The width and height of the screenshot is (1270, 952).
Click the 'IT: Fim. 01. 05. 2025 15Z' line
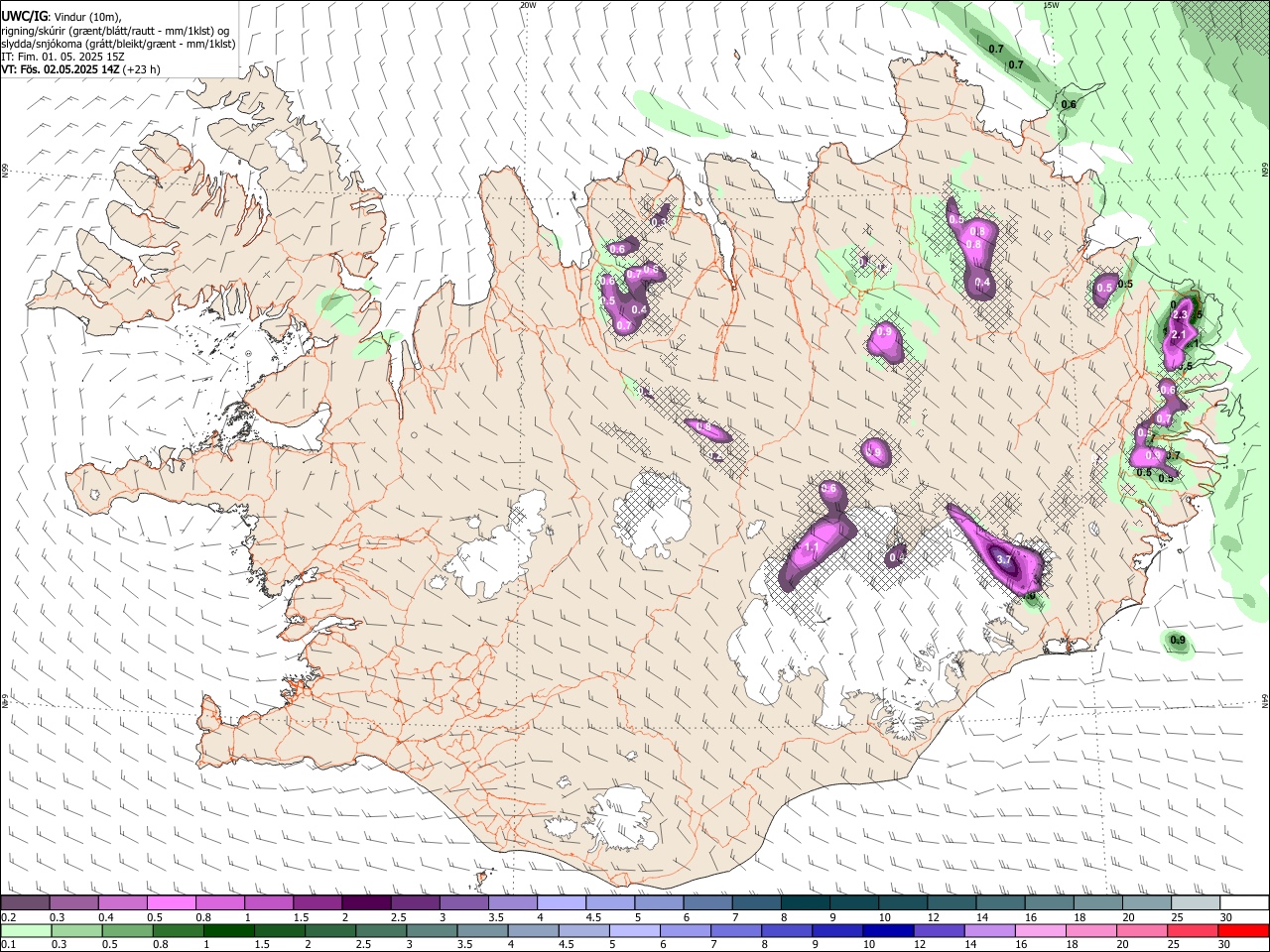(63, 57)
